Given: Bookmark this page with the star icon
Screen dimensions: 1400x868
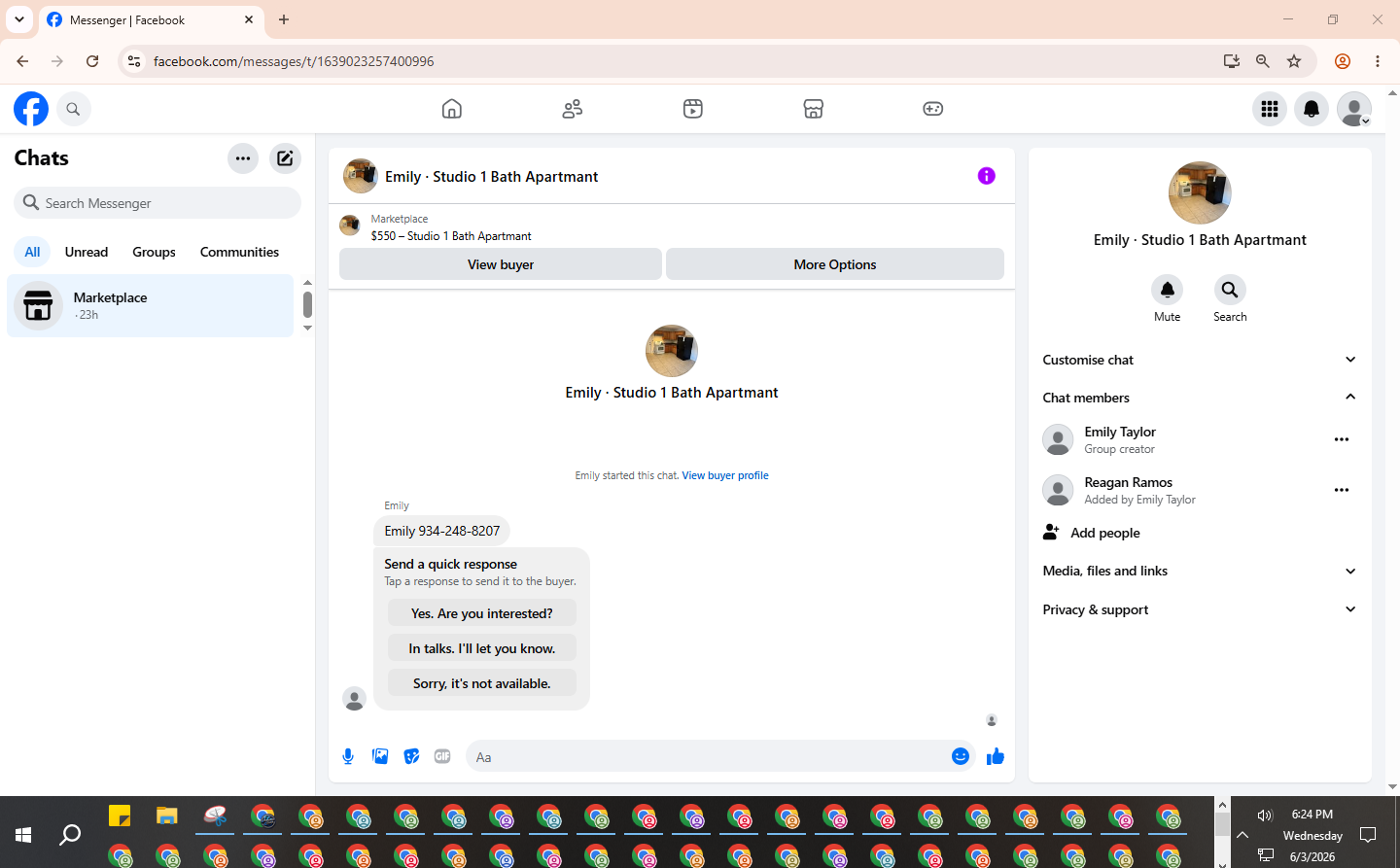Looking at the screenshot, I should [1294, 61].
